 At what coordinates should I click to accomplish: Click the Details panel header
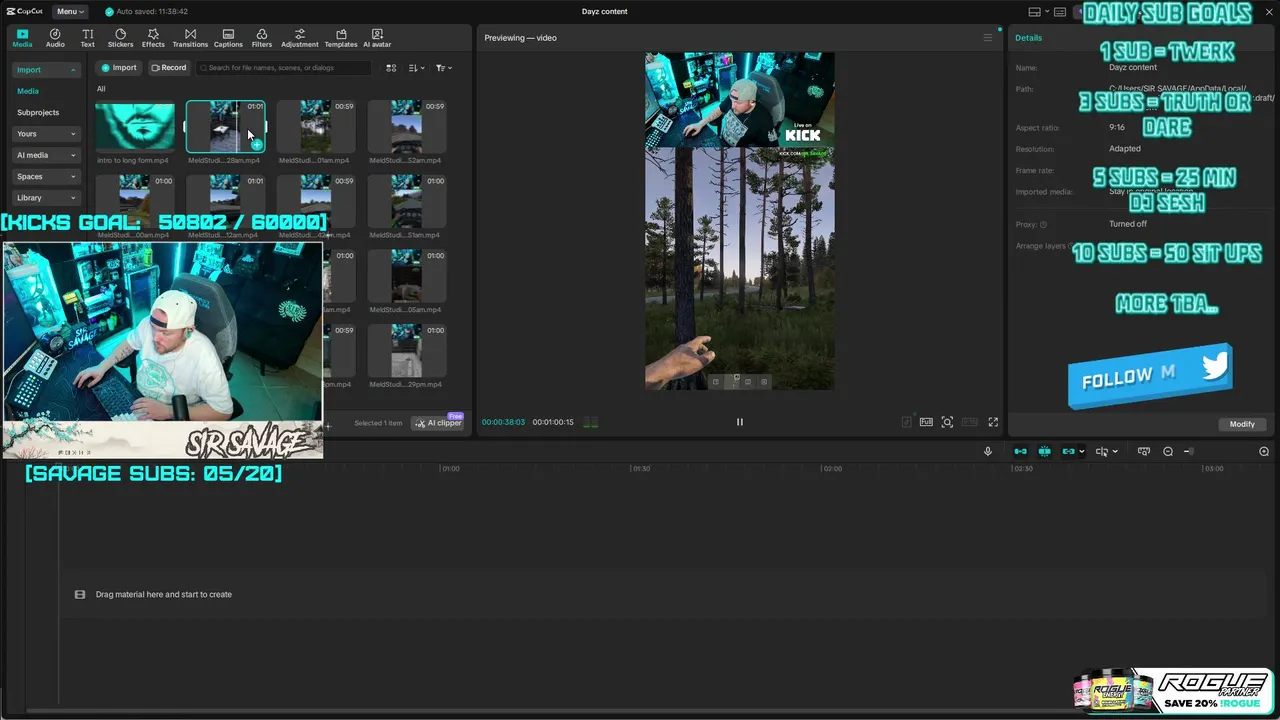1028,38
